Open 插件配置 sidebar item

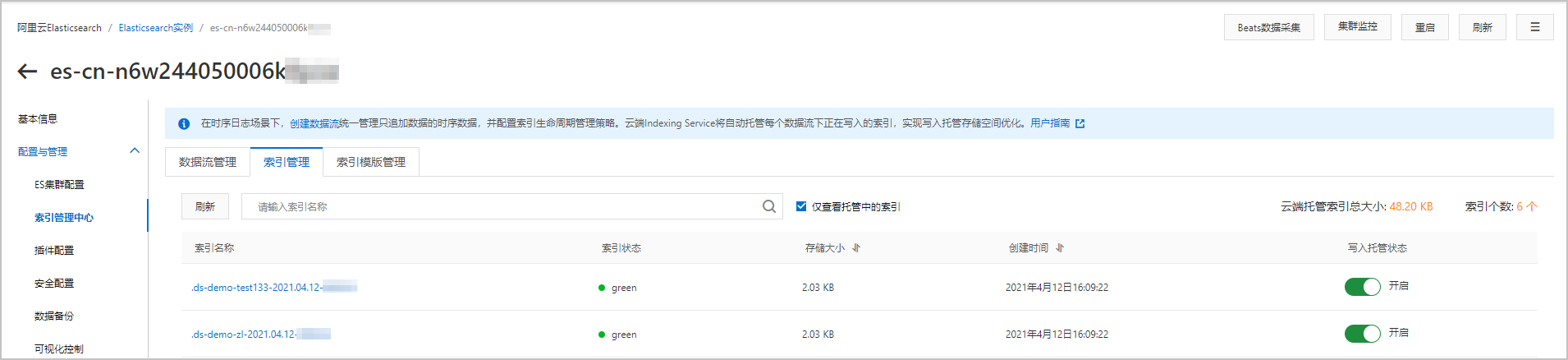coord(54,251)
